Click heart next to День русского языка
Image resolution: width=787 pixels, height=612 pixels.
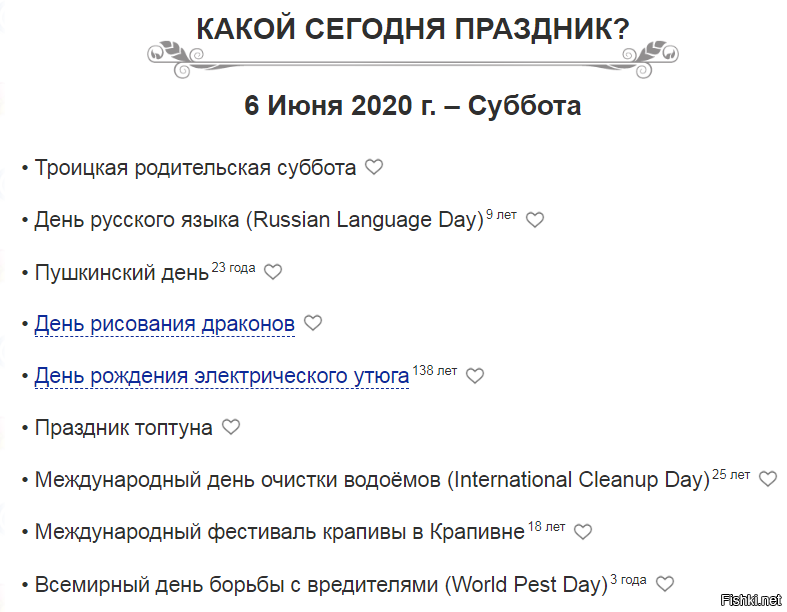click(x=535, y=220)
